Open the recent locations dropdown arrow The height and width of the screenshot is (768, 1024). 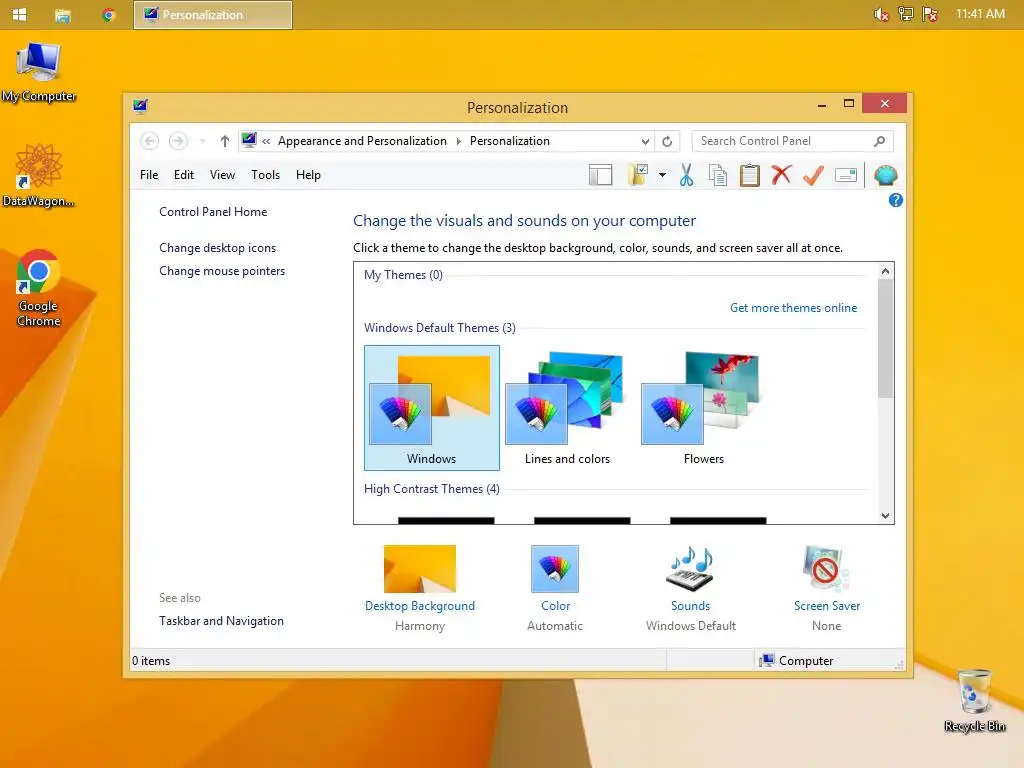[202, 141]
